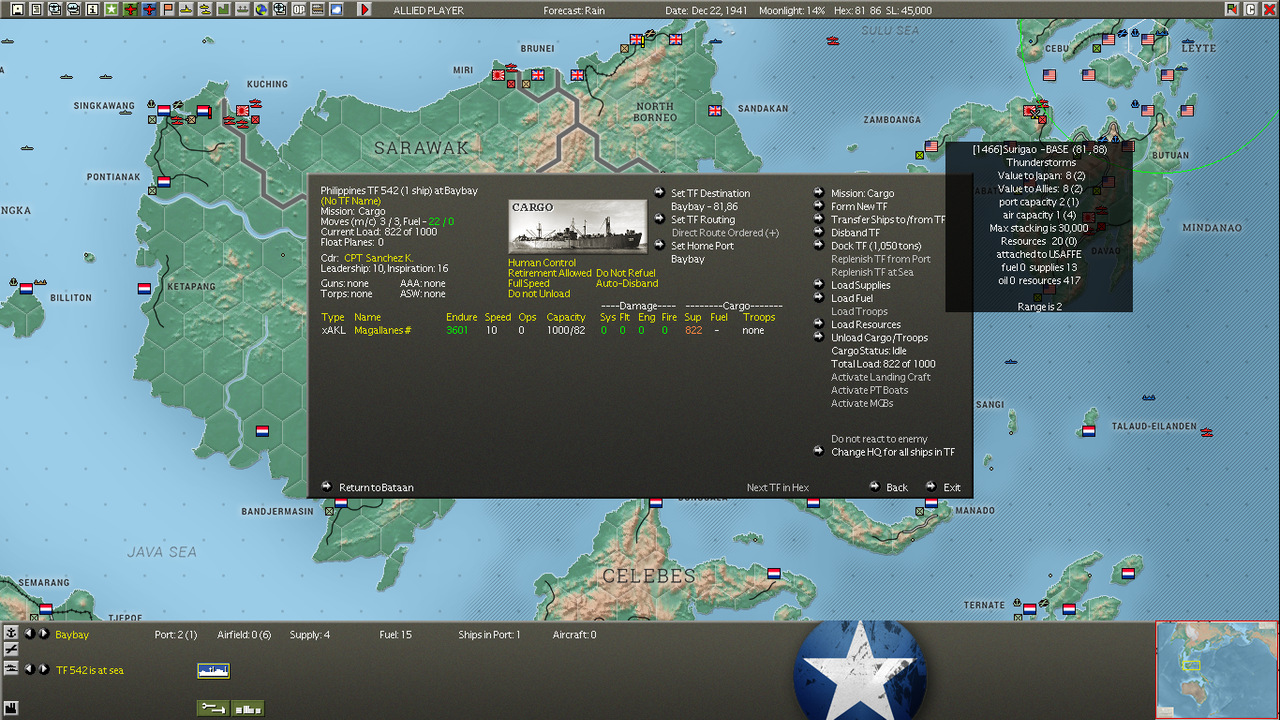Toggle 'Retirement Allowed' setting
Viewport: 1280px width, 720px height.
(x=550, y=273)
